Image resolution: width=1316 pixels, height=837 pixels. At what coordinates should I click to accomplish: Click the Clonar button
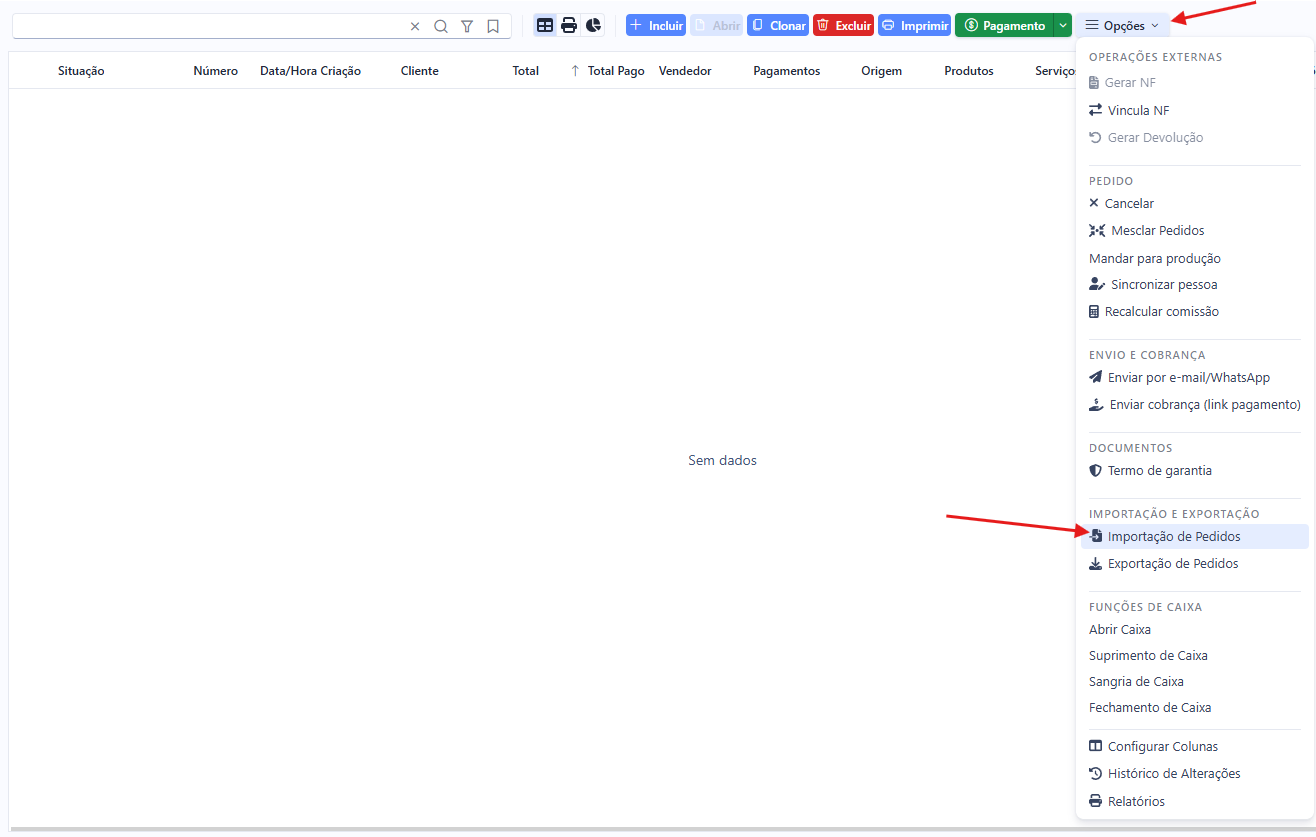[x=778, y=25]
